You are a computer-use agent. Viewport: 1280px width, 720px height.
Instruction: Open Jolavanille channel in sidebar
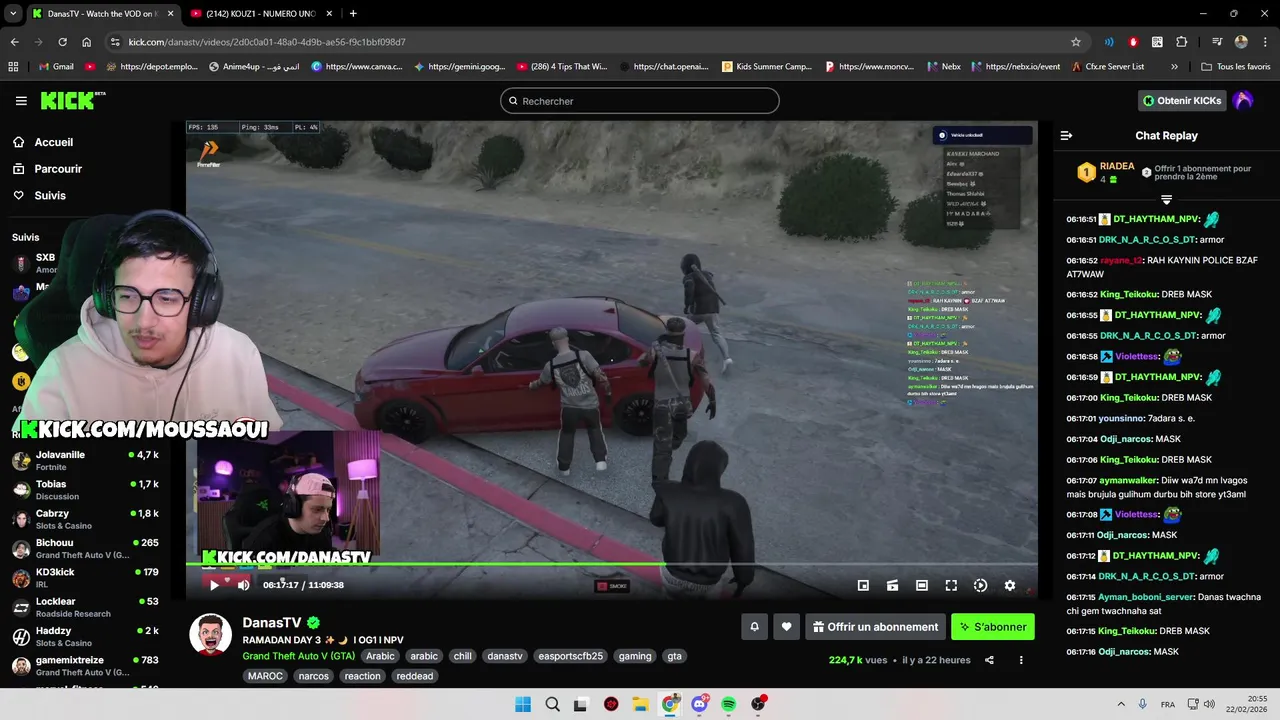click(86, 460)
